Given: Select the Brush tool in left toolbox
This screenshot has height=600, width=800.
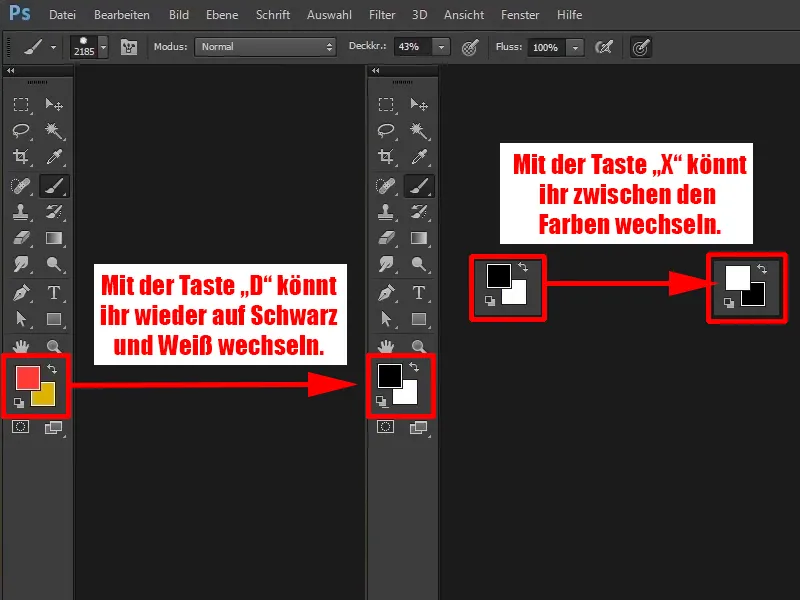Looking at the screenshot, I should pyautogui.click(x=54, y=186).
